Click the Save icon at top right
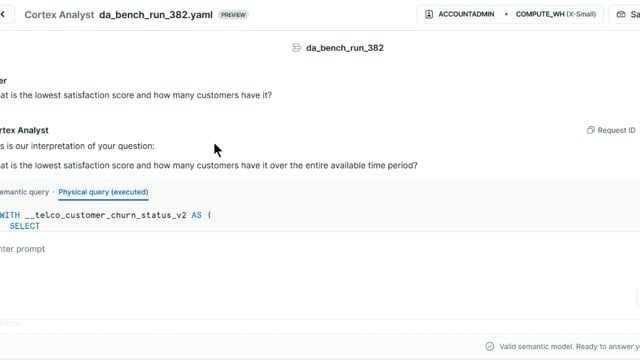 pyautogui.click(x=621, y=14)
